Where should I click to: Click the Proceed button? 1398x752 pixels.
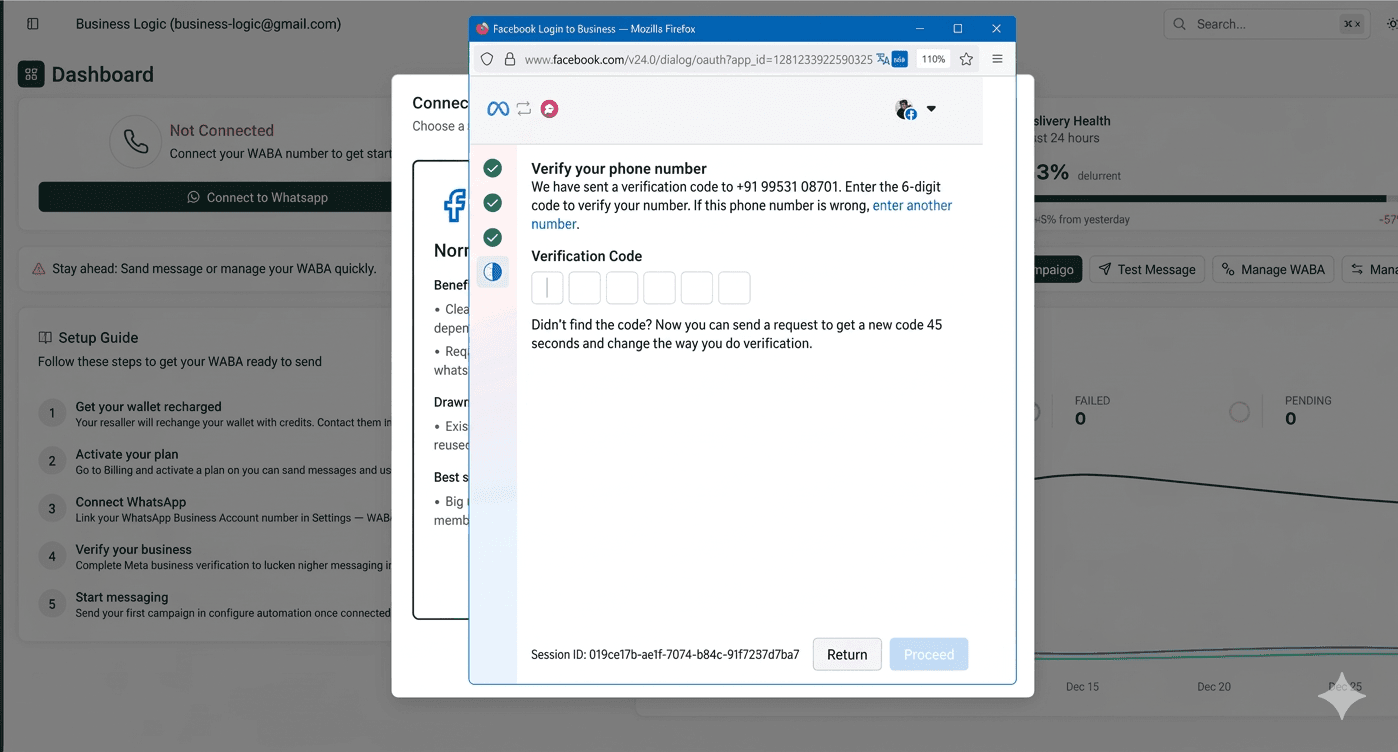(x=929, y=654)
